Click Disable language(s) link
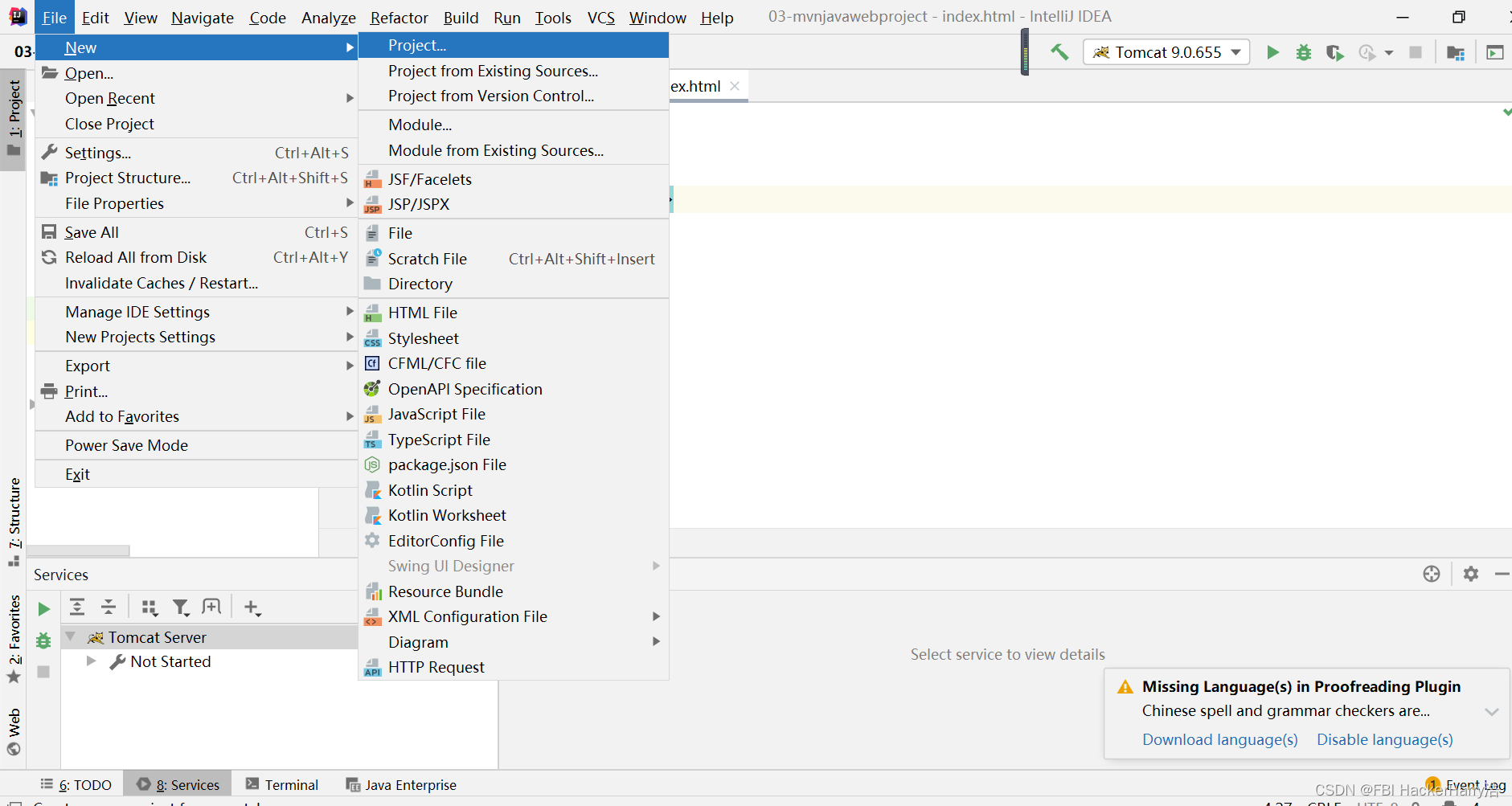 coord(1384,739)
